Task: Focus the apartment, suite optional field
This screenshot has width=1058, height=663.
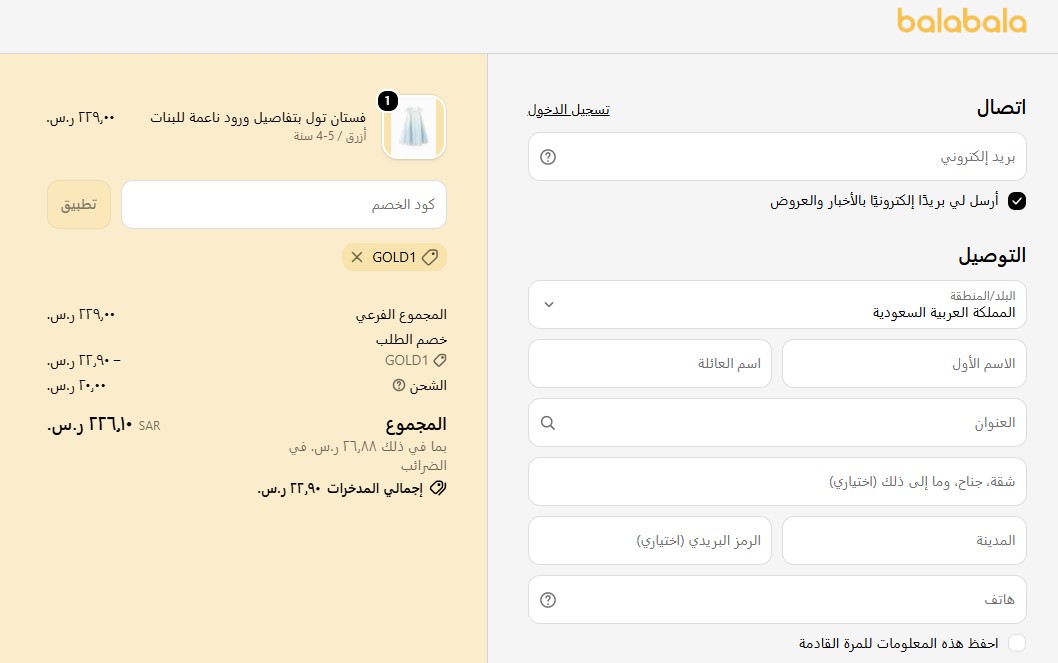Action: pyautogui.click(x=777, y=482)
